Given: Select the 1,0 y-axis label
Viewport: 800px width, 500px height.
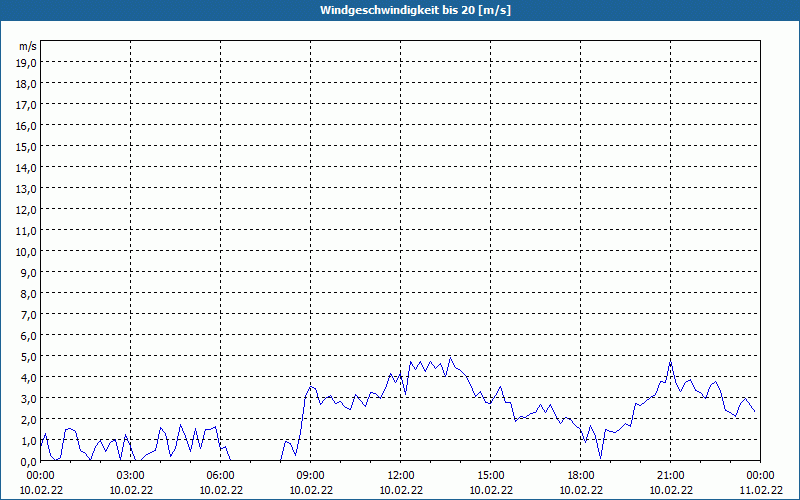Looking at the screenshot, I should coord(29,441).
